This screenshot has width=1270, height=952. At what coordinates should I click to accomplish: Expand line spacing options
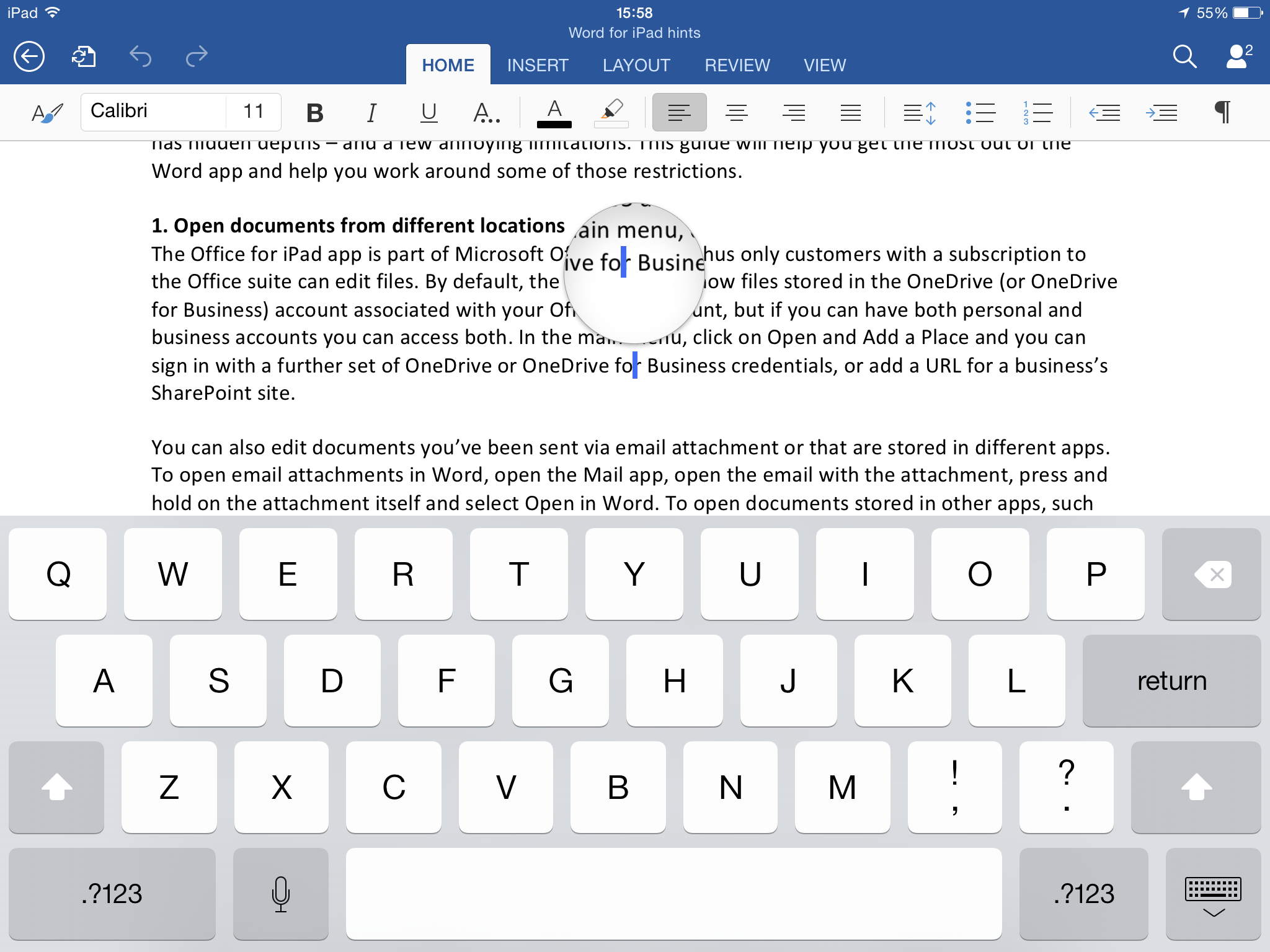(x=920, y=113)
